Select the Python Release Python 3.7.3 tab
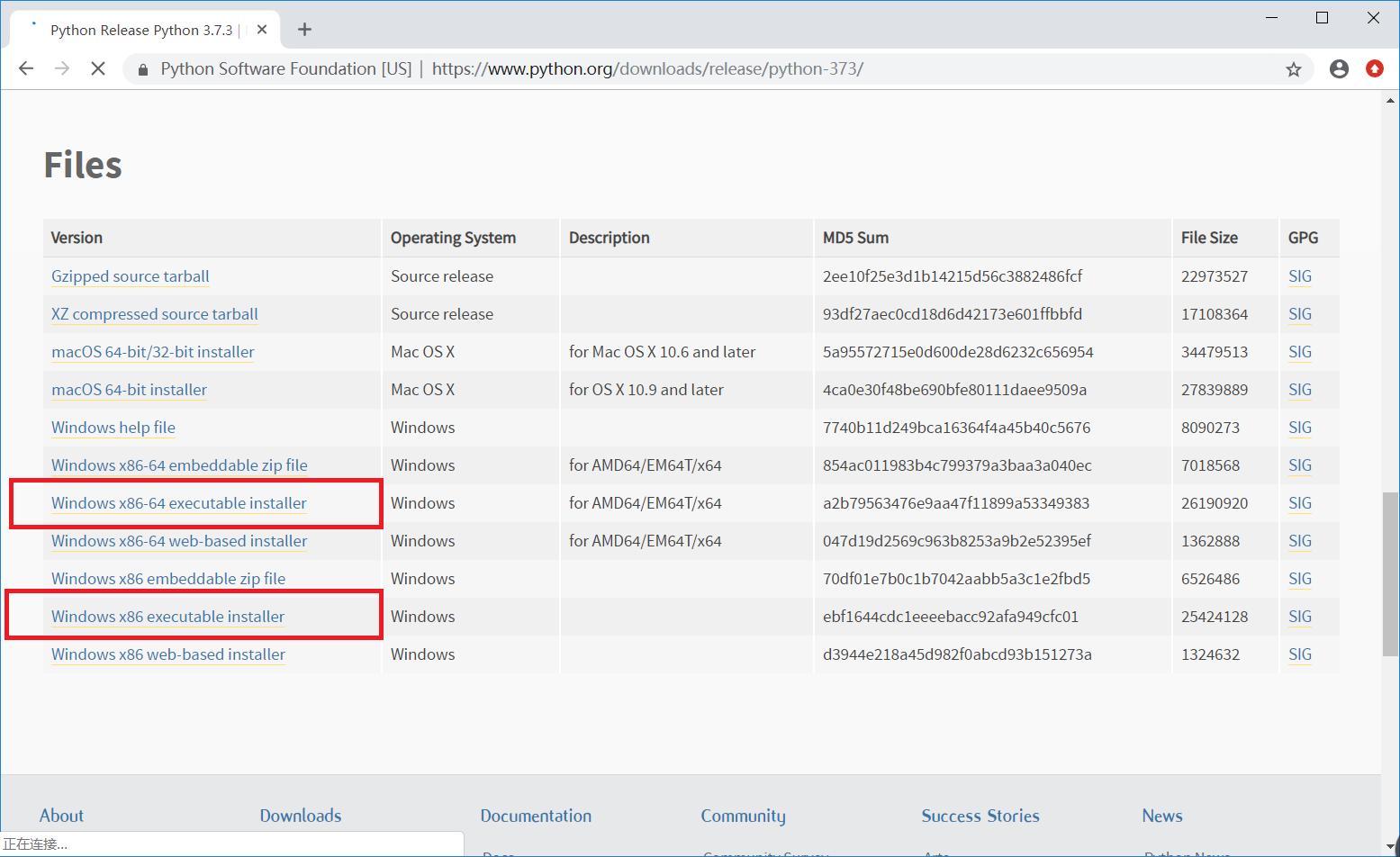This screenshot has width=1400, height=857. (144, 30)
